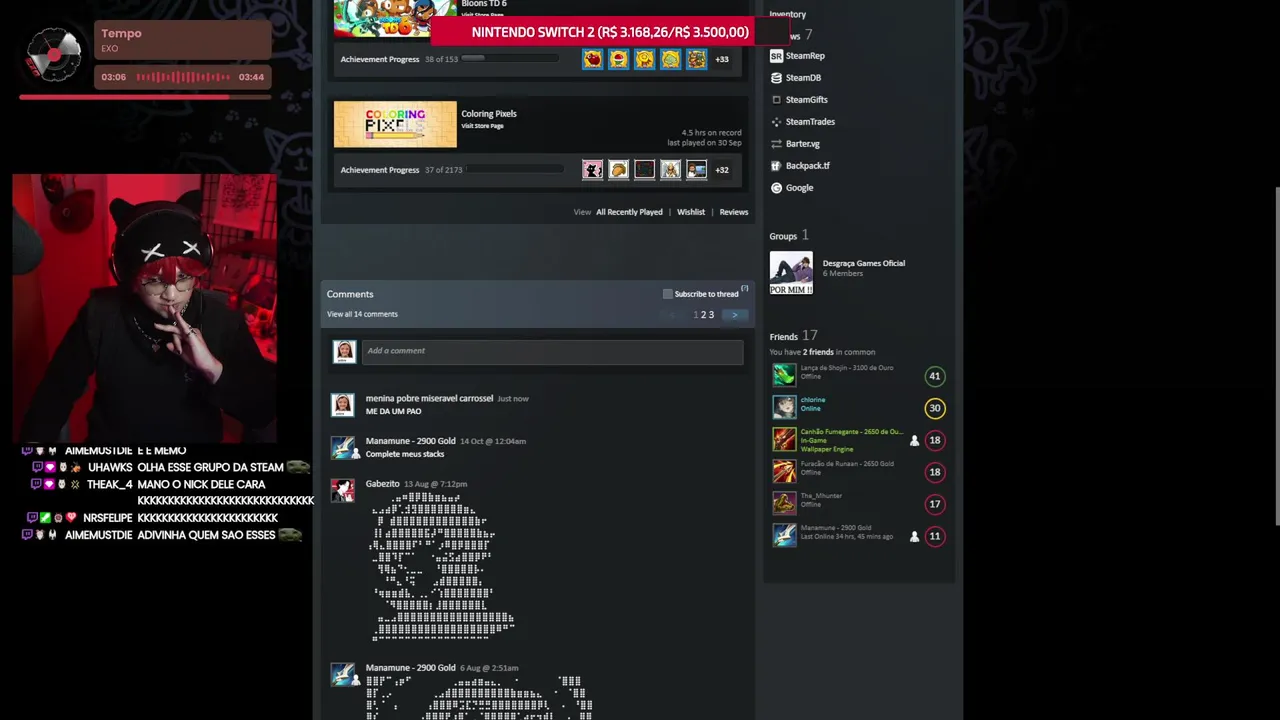Visit Coloring Pixels store page
Screen dimensions: 1280x720
(x=482, y=126)
